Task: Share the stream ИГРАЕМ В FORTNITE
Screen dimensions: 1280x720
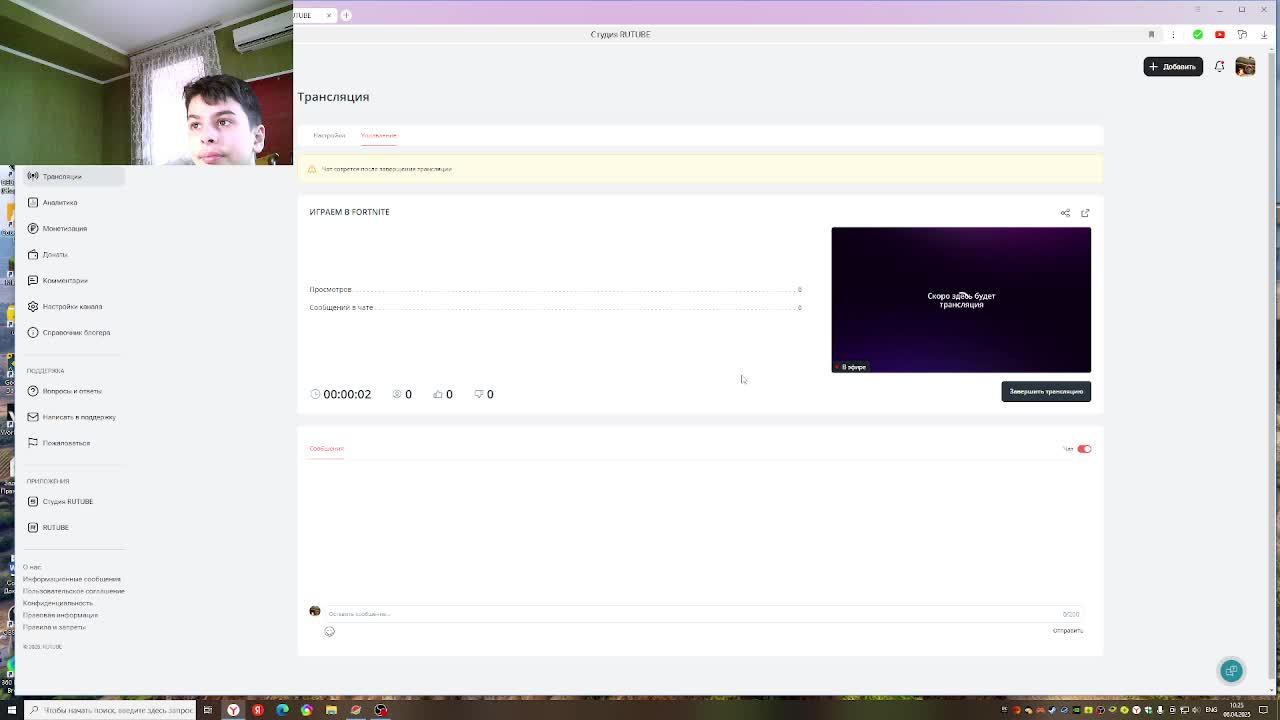Action: point(1065,213)
